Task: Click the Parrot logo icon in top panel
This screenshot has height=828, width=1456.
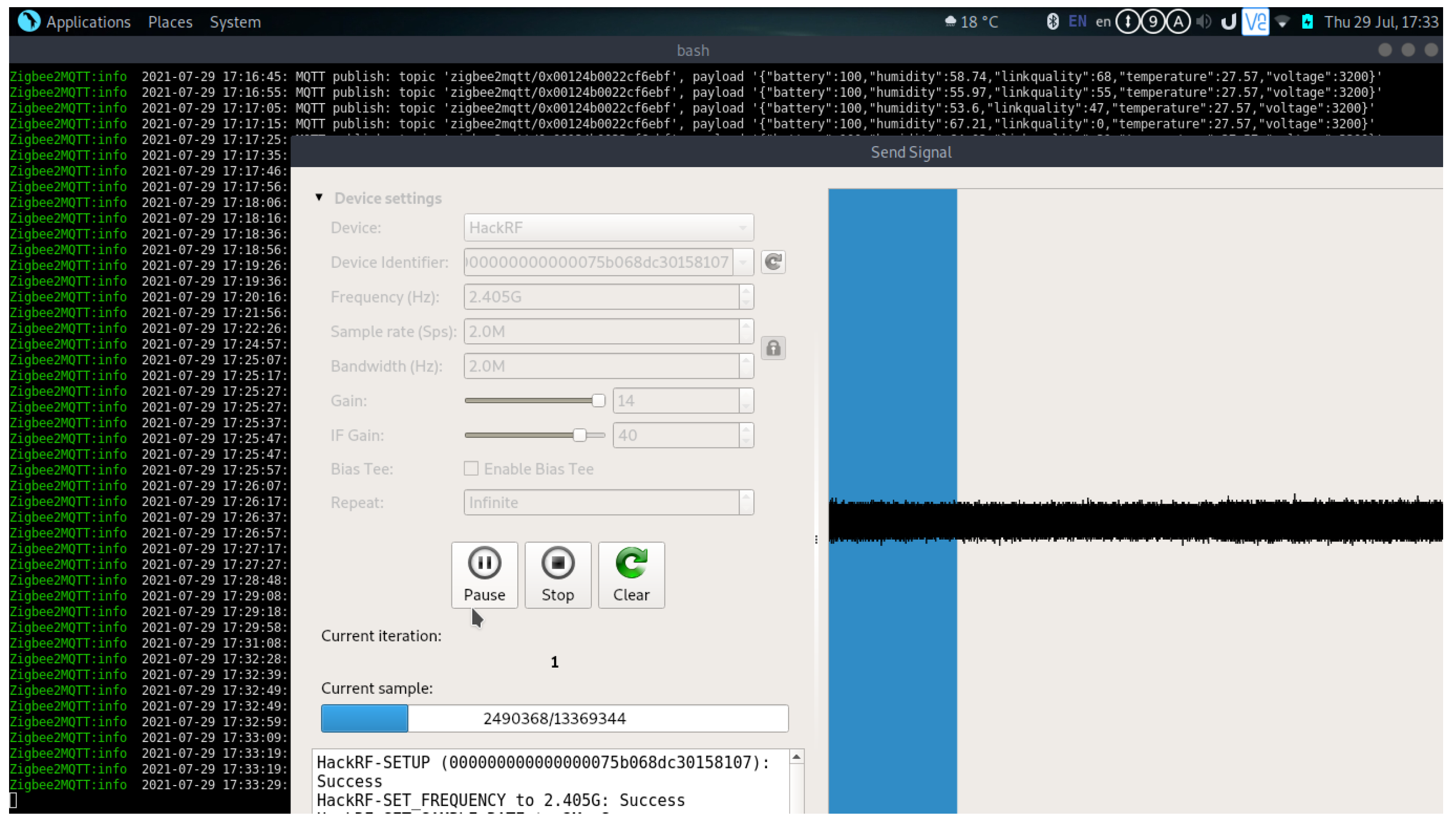Action: tap(29, 21)
